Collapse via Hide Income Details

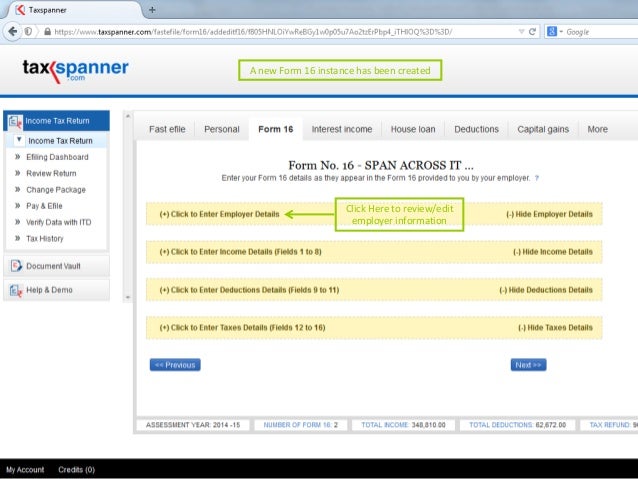pyautogui.click(x=553, y=252)
